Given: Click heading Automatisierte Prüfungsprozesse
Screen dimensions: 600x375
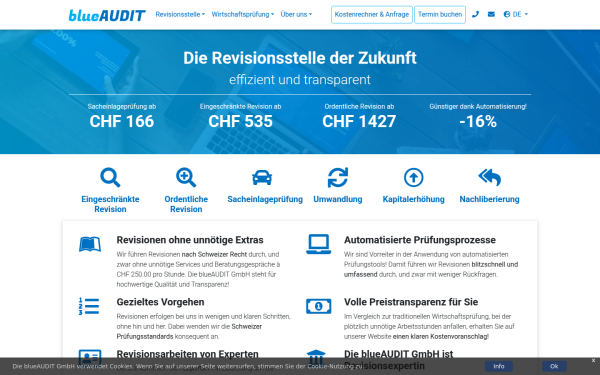Looking at the screenshot, I should pos(420,240).
